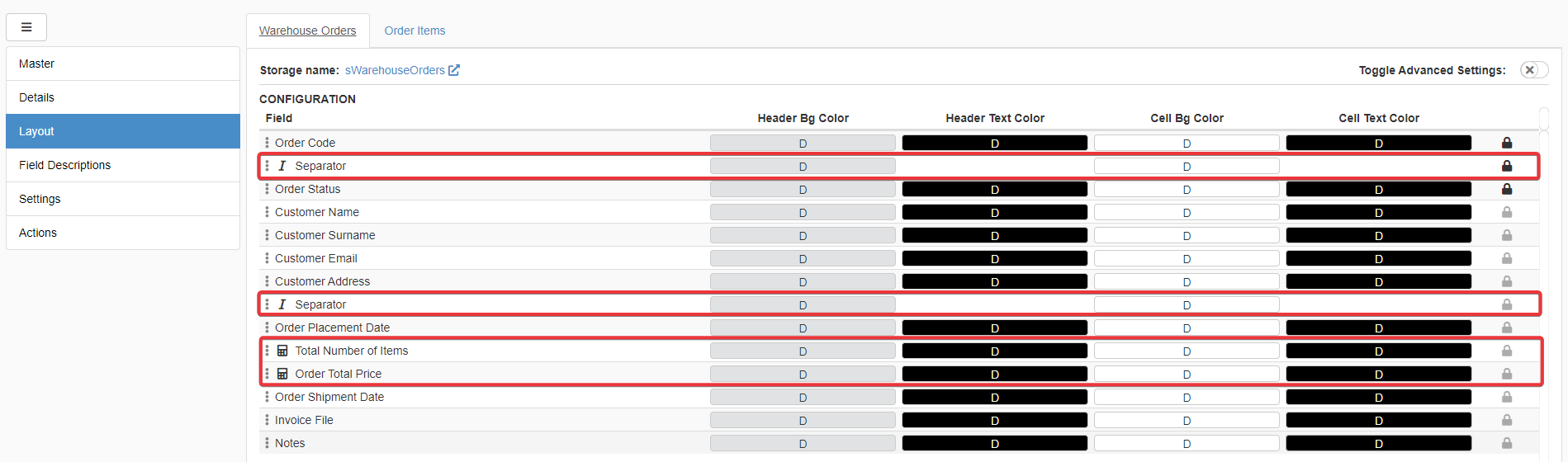Click the drag handle next to Notes
Image resolution: width=1568 pixels, height=462 pixels.
click(x=267, y=443)
